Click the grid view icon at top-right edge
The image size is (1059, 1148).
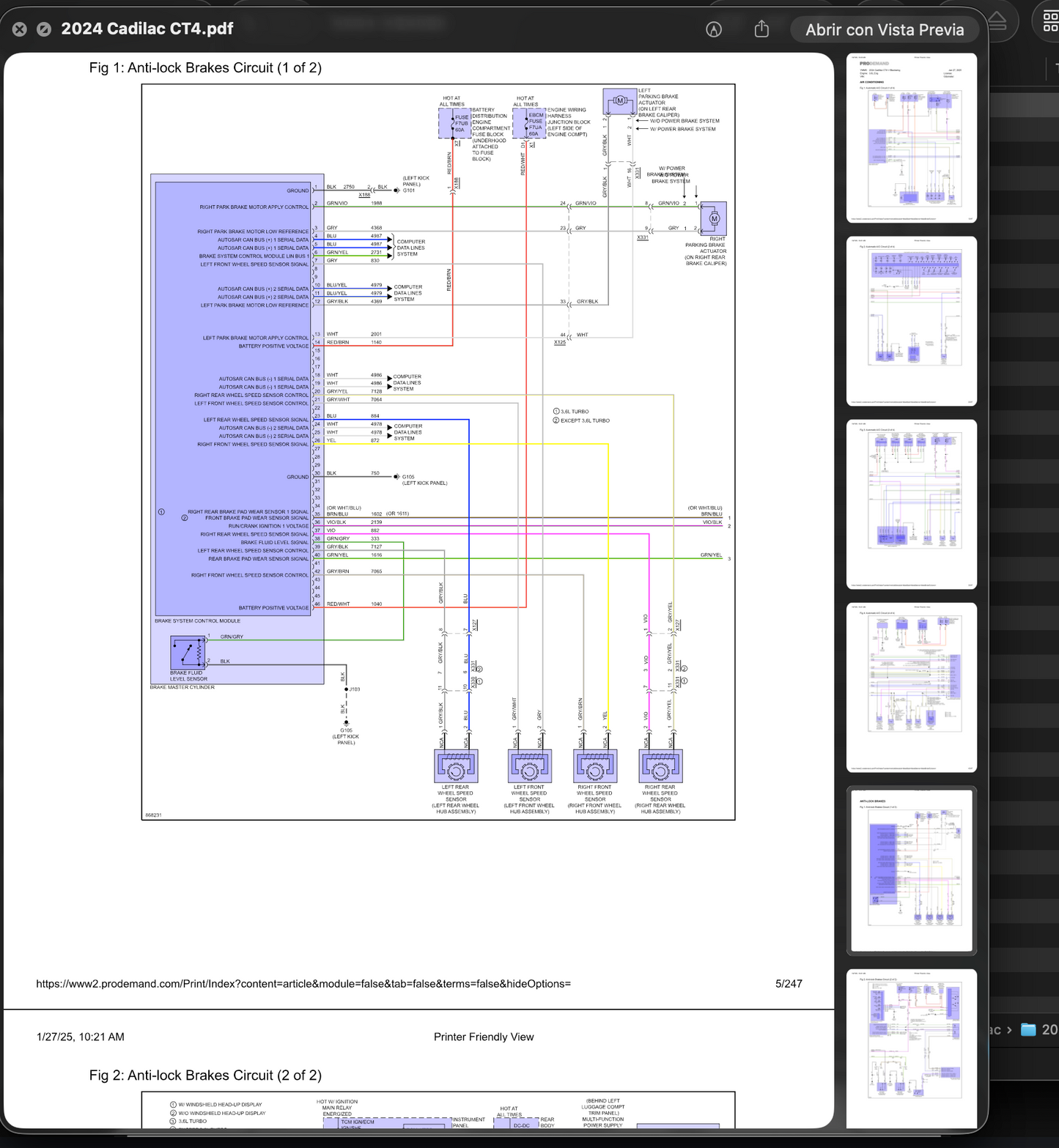(x=1049, y=22)
